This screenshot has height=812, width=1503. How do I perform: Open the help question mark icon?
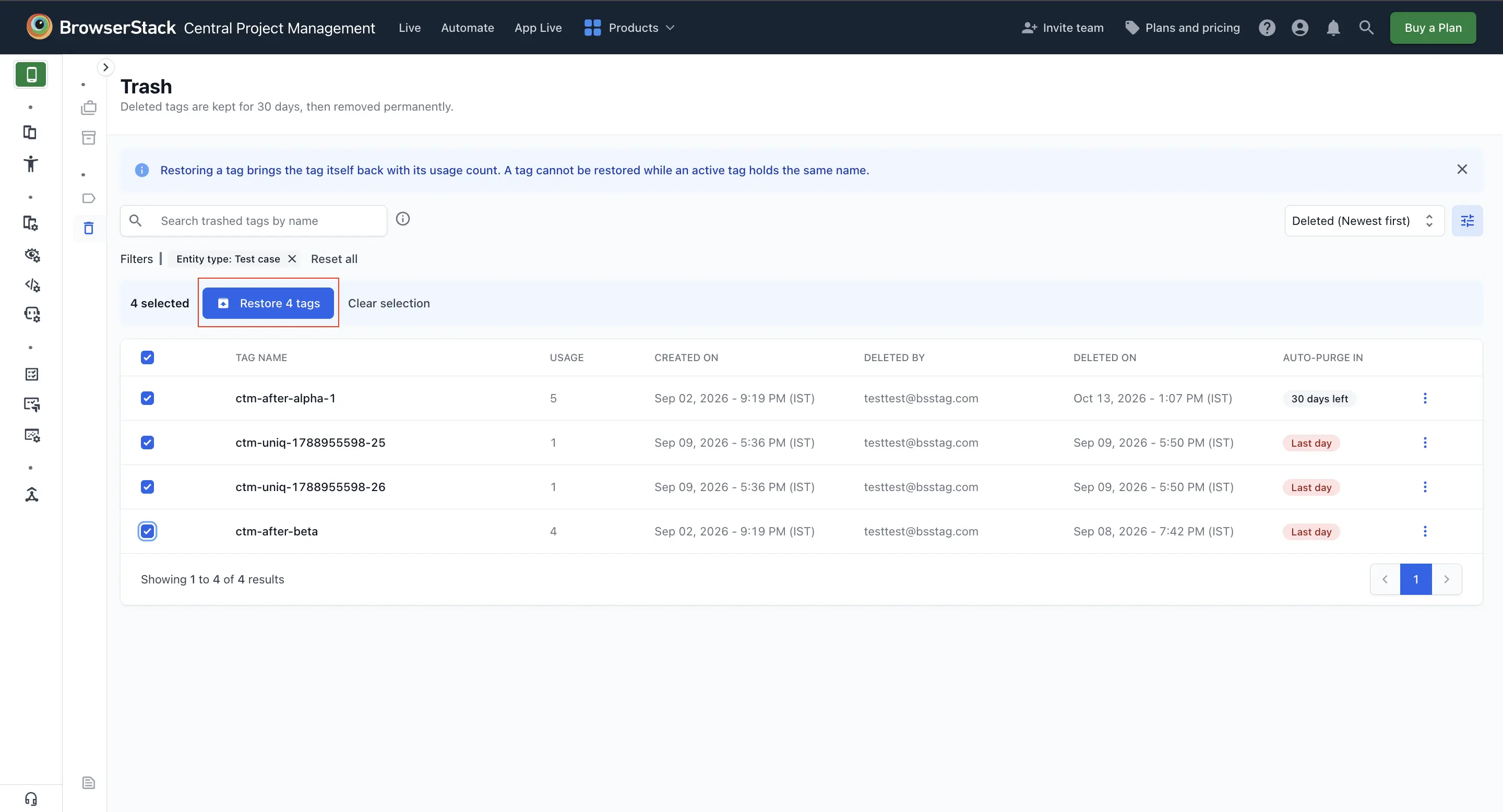tap(1267, 28)
